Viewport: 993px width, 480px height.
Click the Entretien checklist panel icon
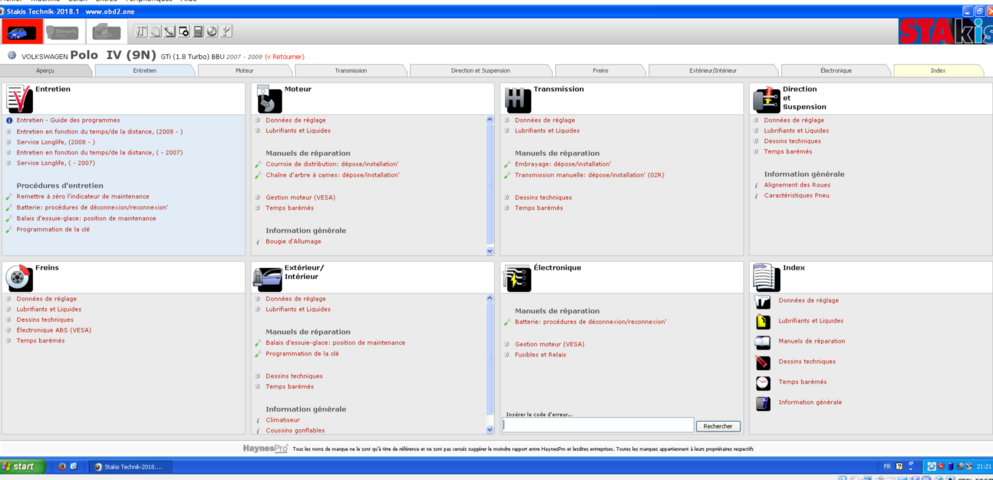(19, 99)
